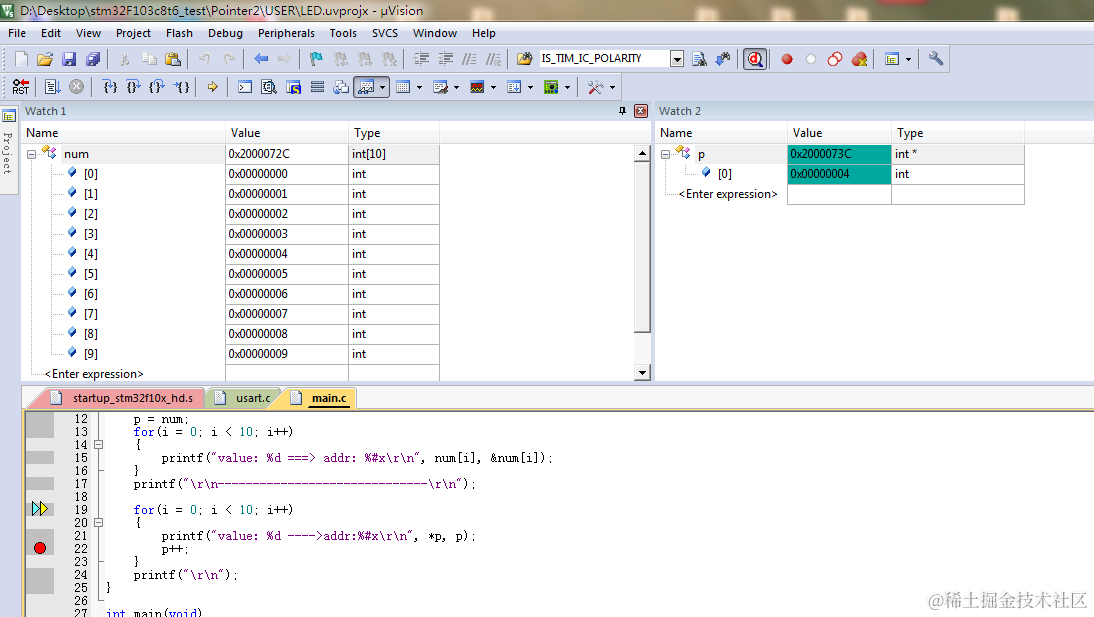The width and height of the screenshot is (1094, 617).
Task: Reset the CPU with RST
Action: (x=21, y=87)
